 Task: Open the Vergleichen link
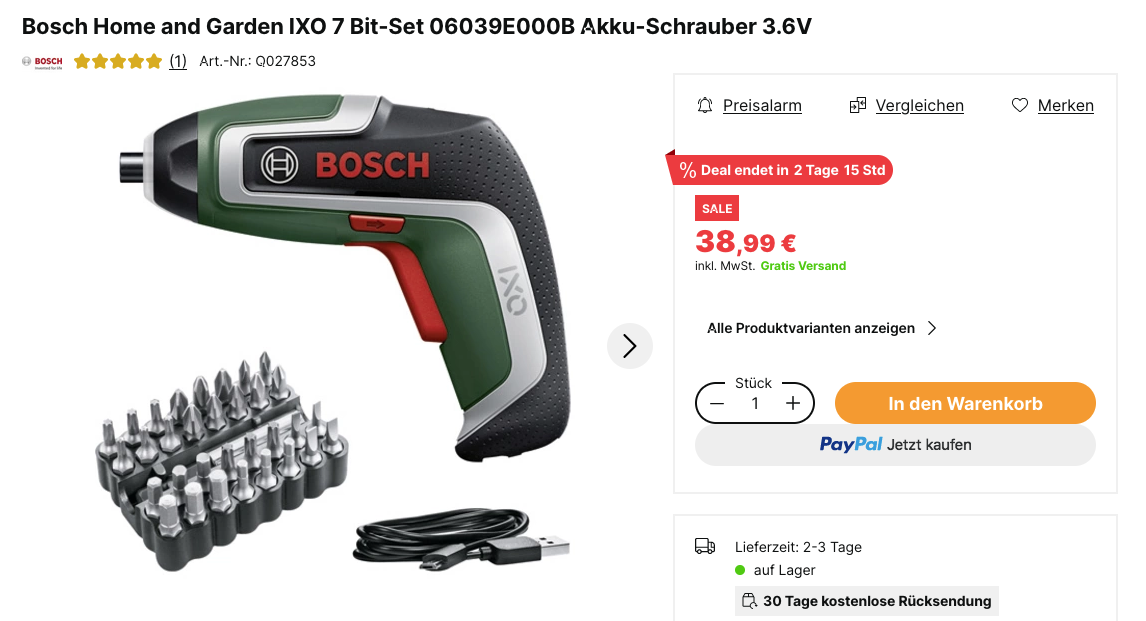pos(919,105)
